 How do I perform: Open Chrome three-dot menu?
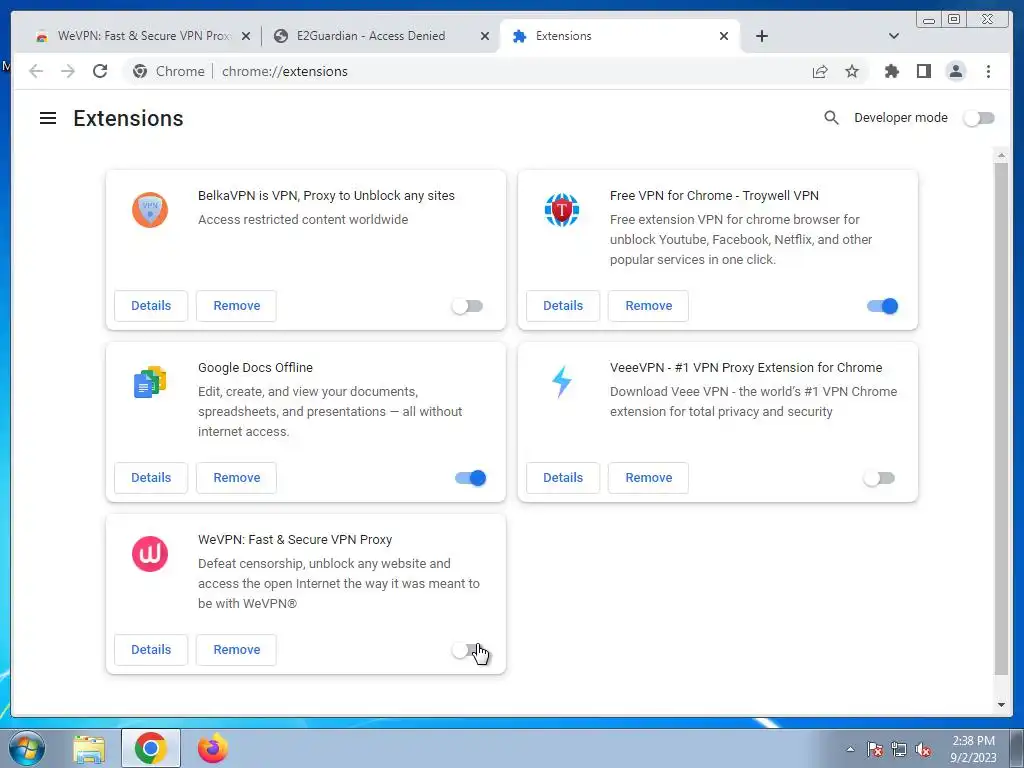click(988, 71)
